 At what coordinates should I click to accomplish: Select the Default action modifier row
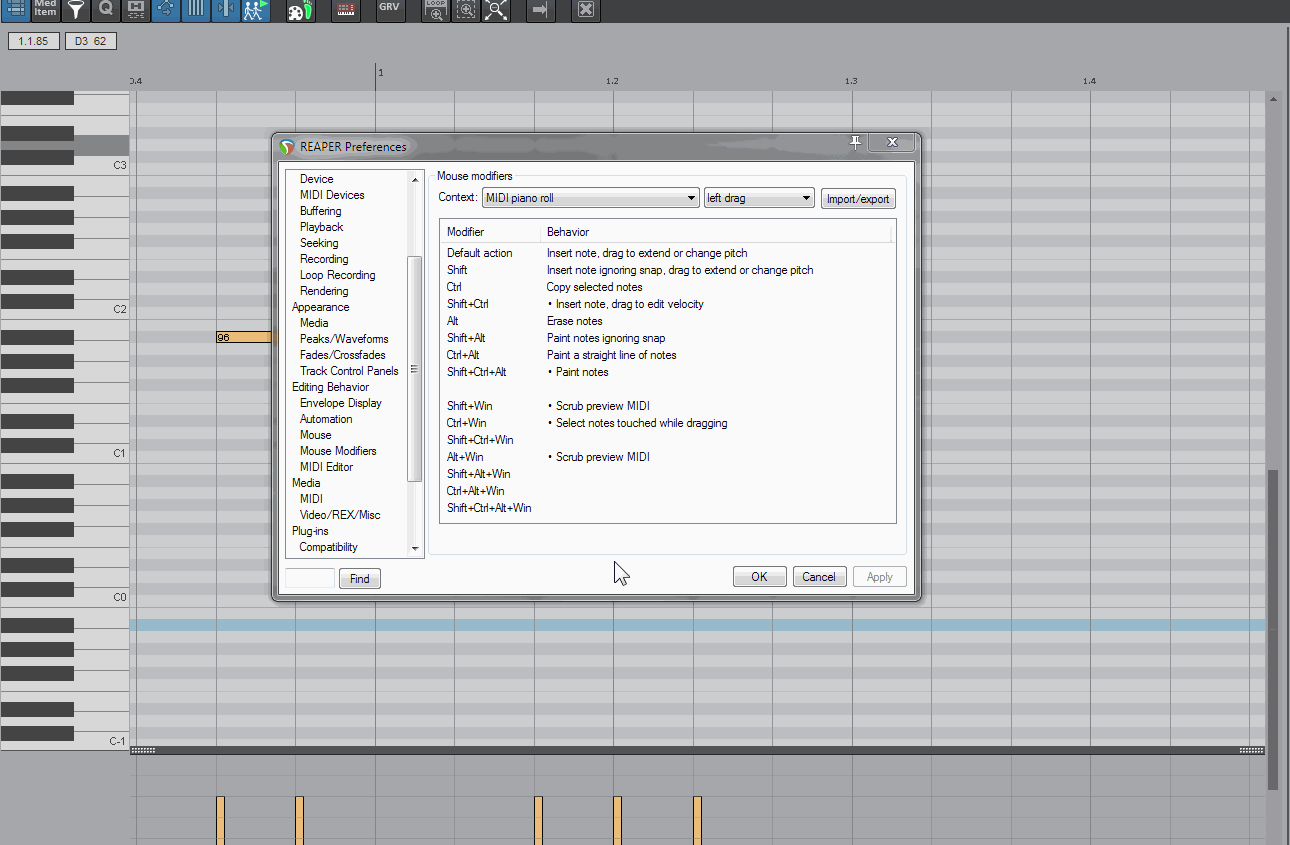coord(667,253)
